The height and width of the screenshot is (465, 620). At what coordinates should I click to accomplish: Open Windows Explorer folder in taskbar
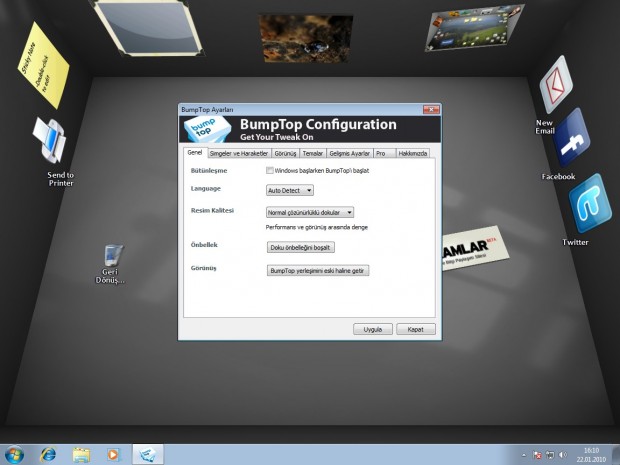click(x=81, y=455)
